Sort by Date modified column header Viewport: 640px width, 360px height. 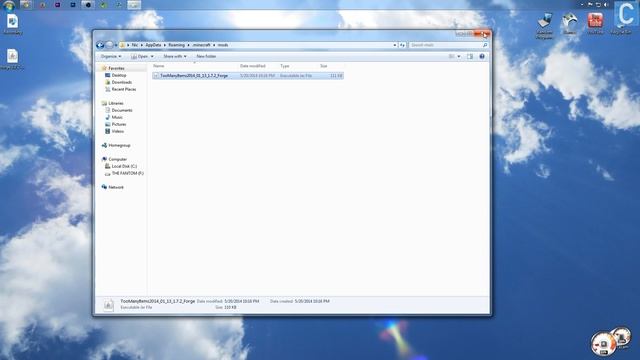point(253,66)
